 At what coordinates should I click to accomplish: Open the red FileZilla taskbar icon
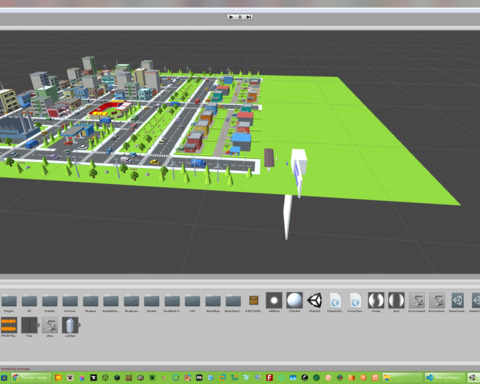pyautogui.click(x=269, y=378)
